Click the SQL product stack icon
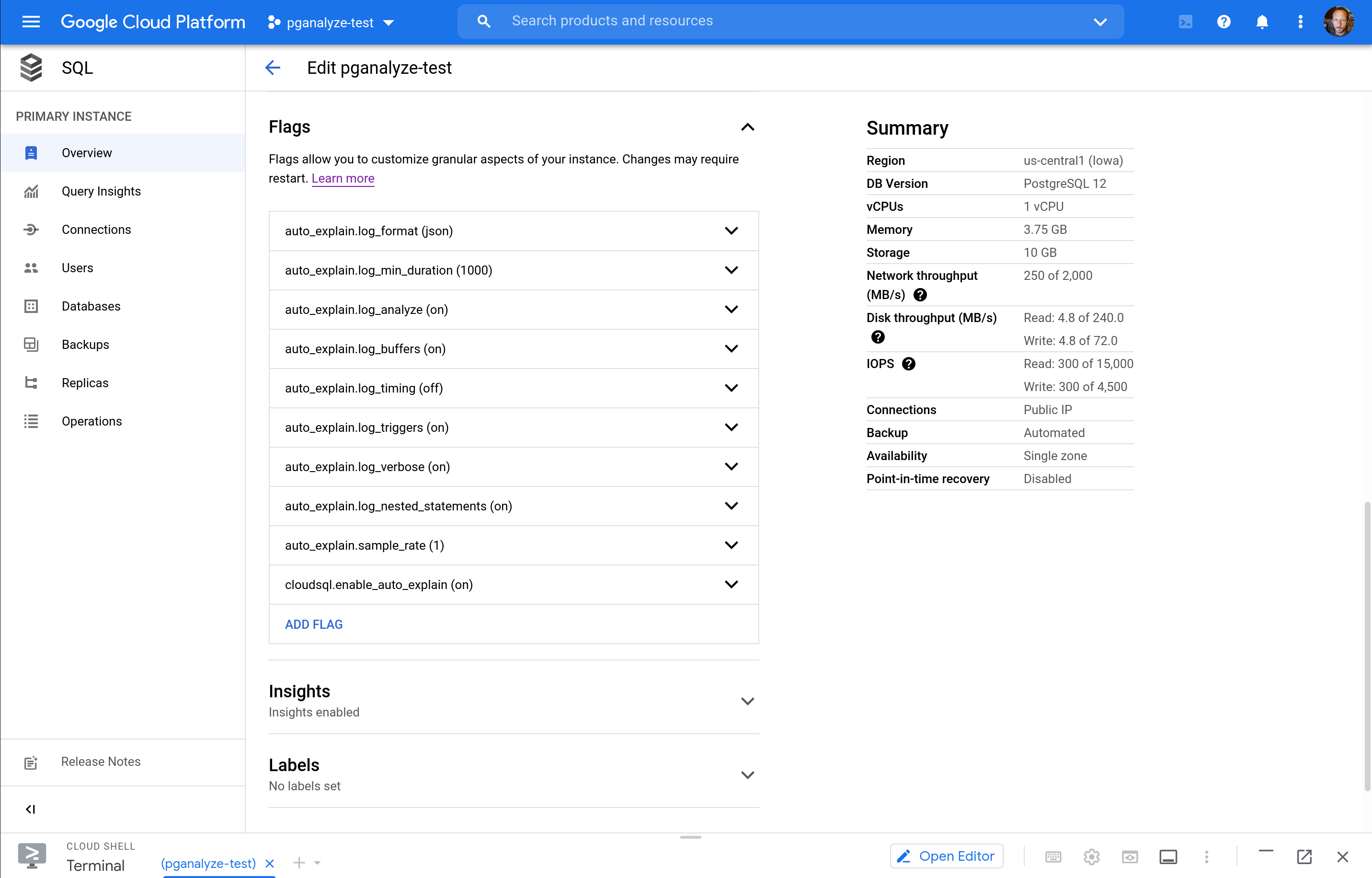Image resolution: width=1372 pixels, height=878 pixels. pos(31,68)
